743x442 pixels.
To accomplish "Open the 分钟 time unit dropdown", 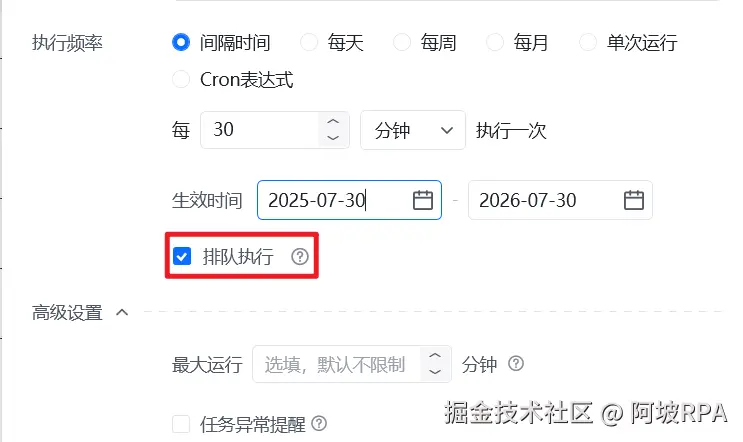I will 413,130.
